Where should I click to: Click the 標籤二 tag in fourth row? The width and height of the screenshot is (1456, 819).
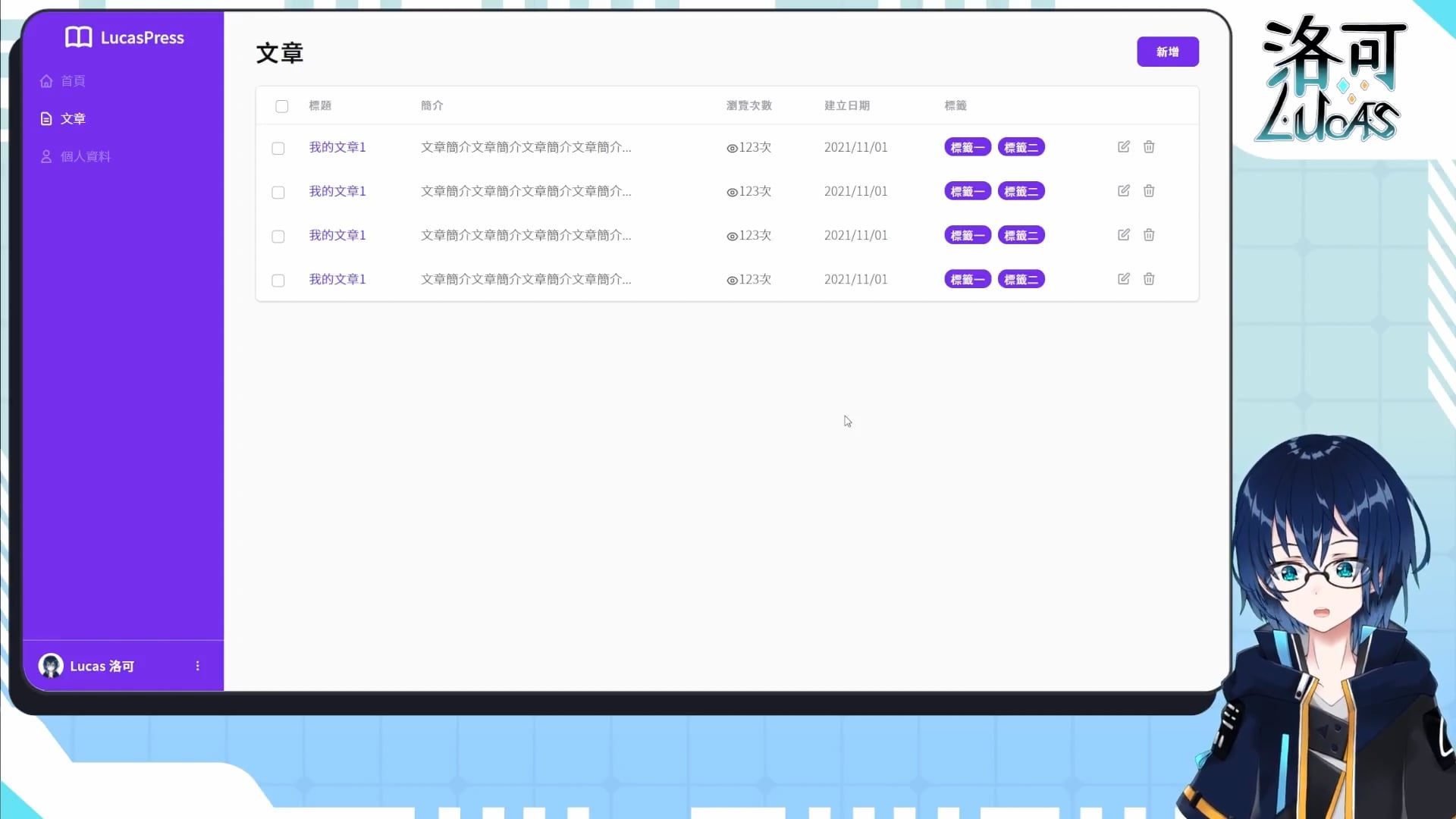click(x=1021, y=279)
